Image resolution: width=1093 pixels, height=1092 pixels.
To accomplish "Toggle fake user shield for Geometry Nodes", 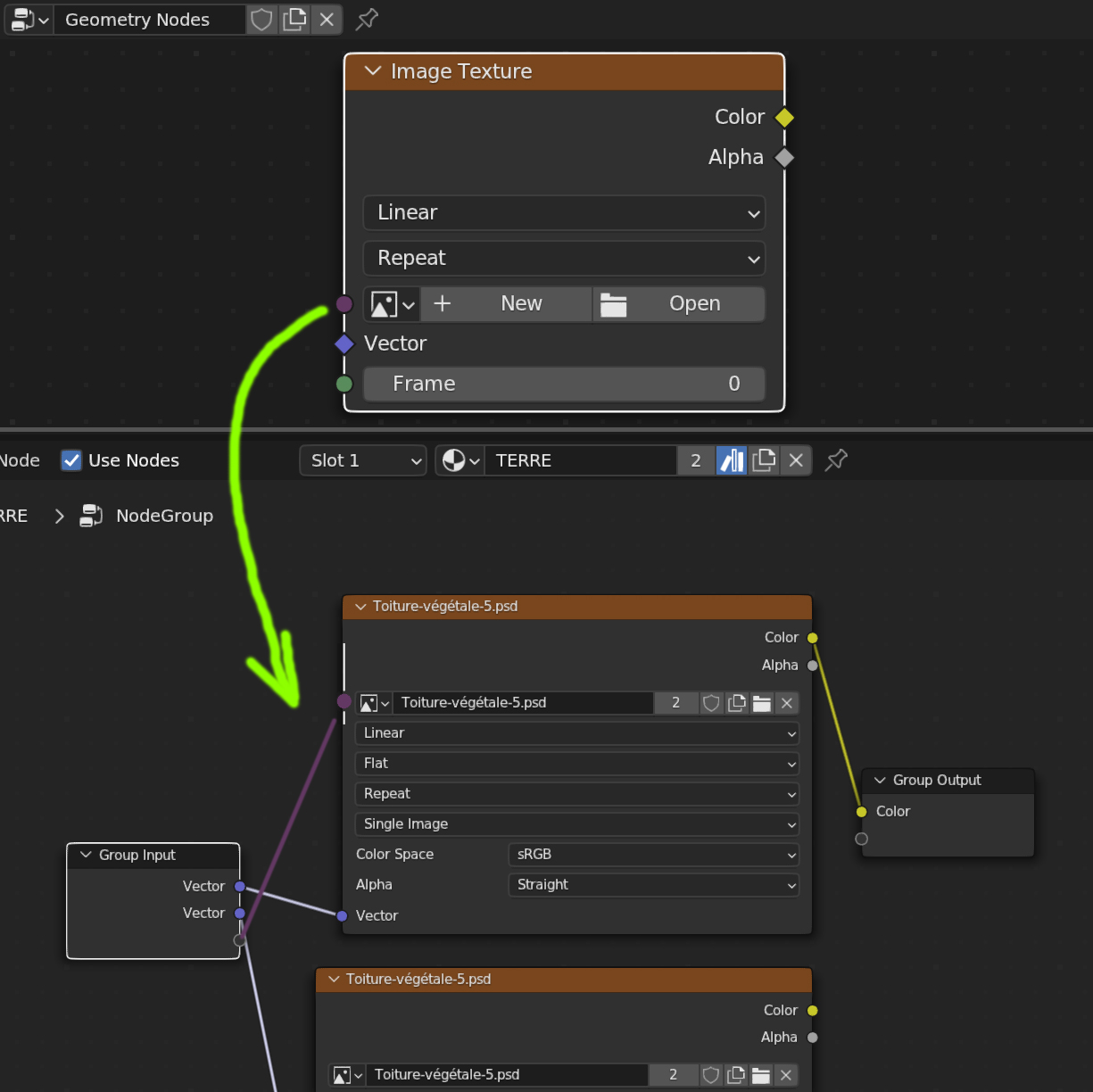I will [x=261, y=20].
